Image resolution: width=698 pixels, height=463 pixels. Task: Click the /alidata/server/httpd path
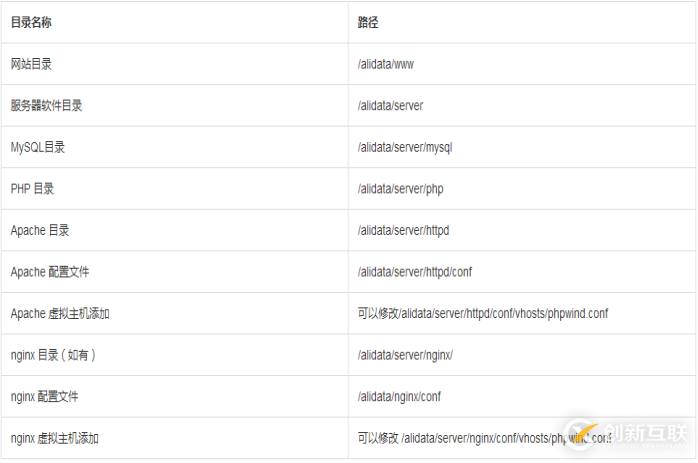(x=403, y=230)
